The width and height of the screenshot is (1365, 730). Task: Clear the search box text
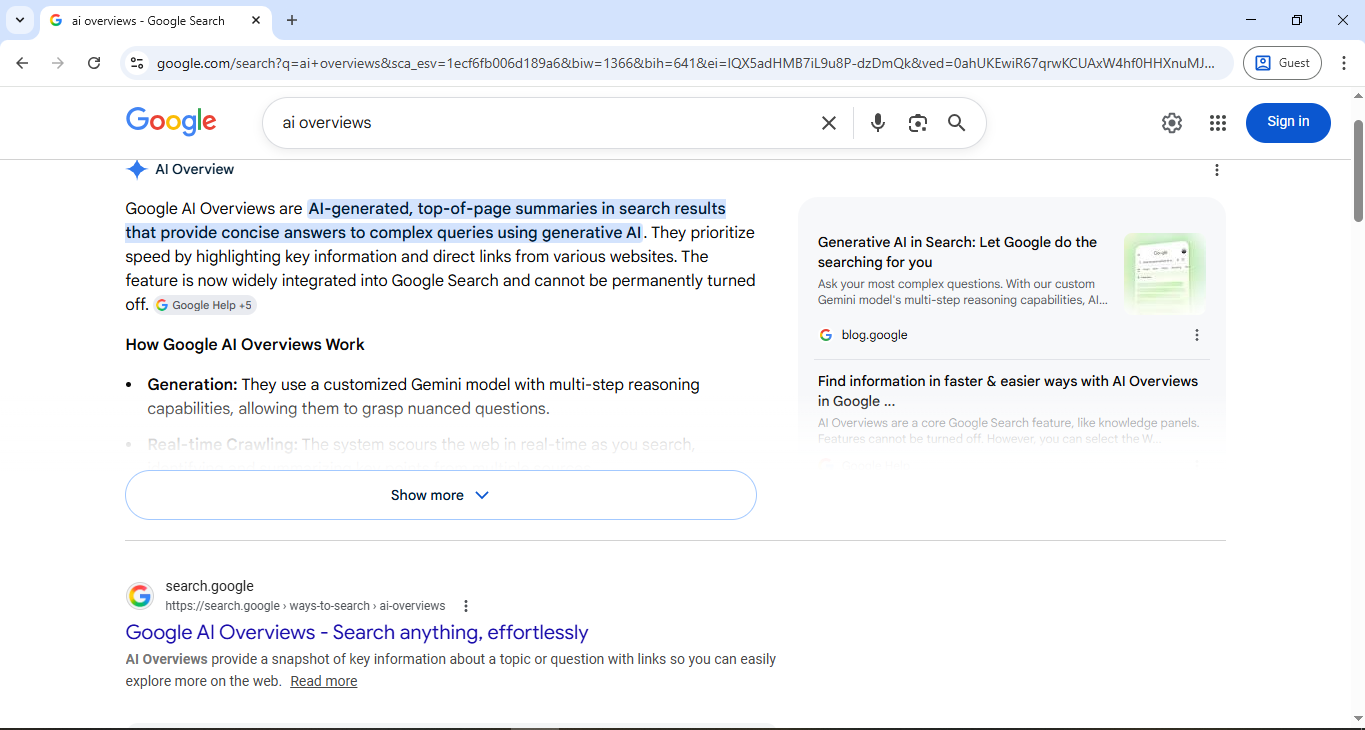tap(829, 123)
